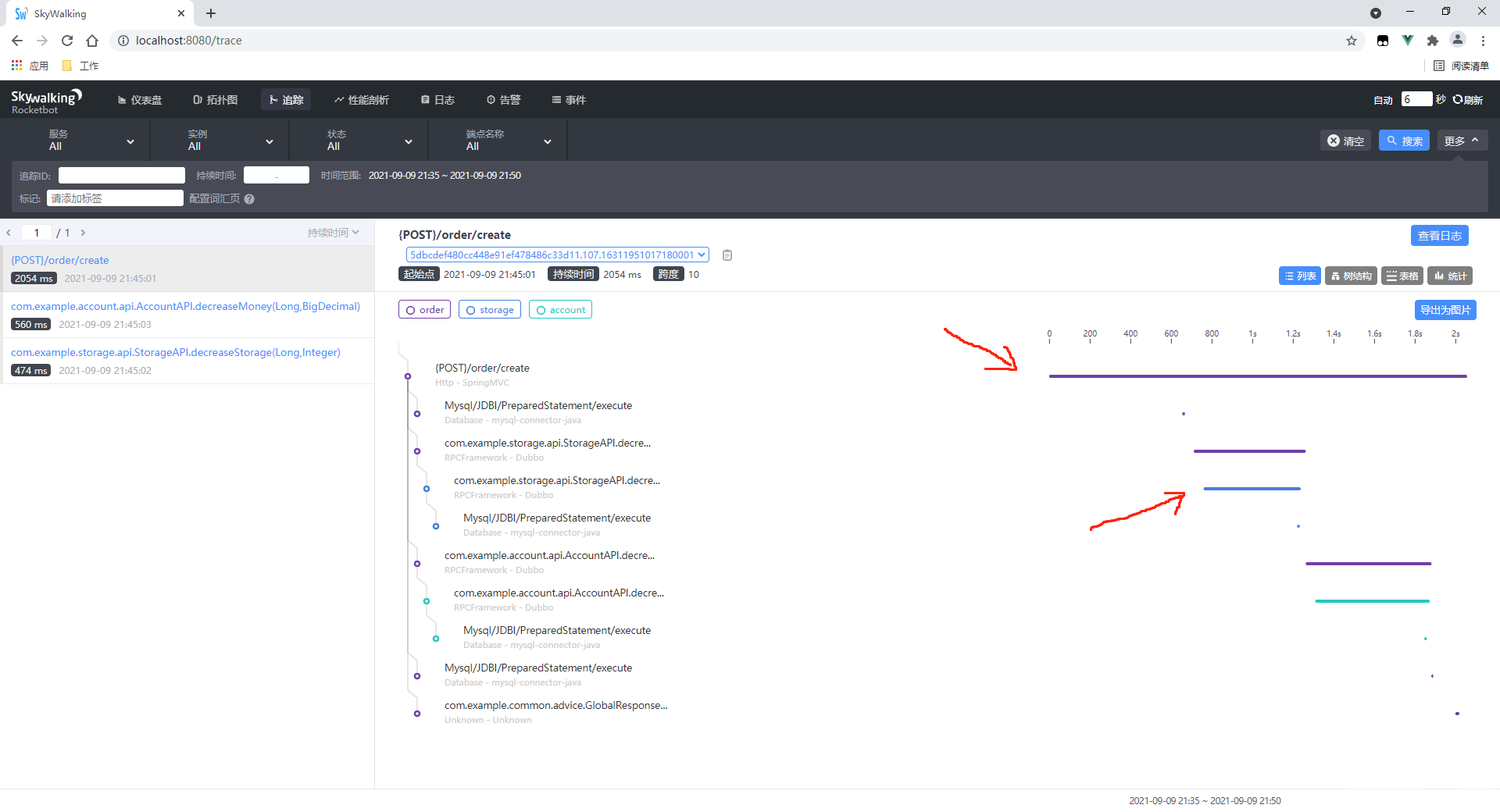
Task: Go to next trace page arrow
Action: [x=83, y=233]
